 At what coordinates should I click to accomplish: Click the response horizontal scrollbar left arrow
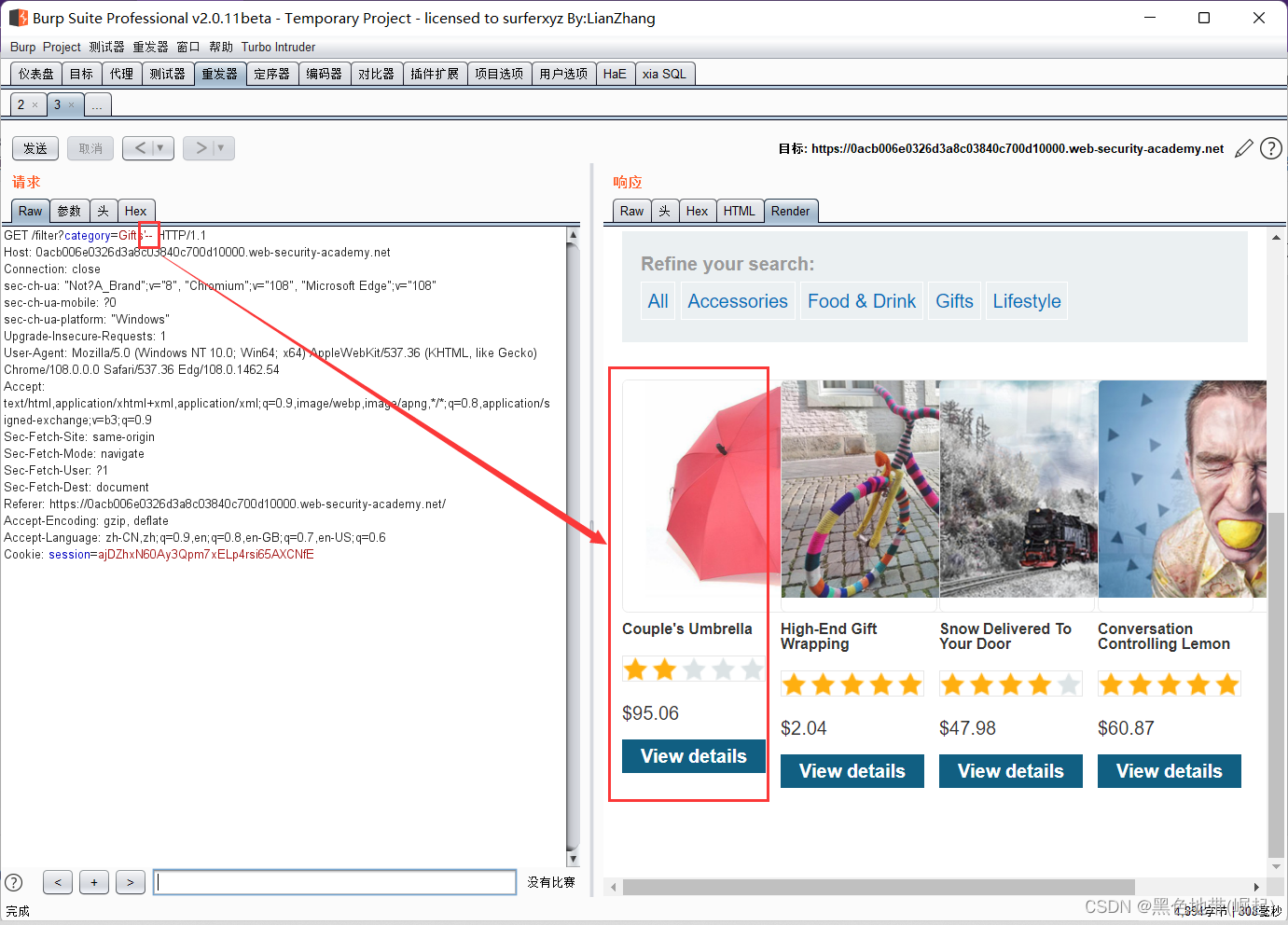coord(613,887)
